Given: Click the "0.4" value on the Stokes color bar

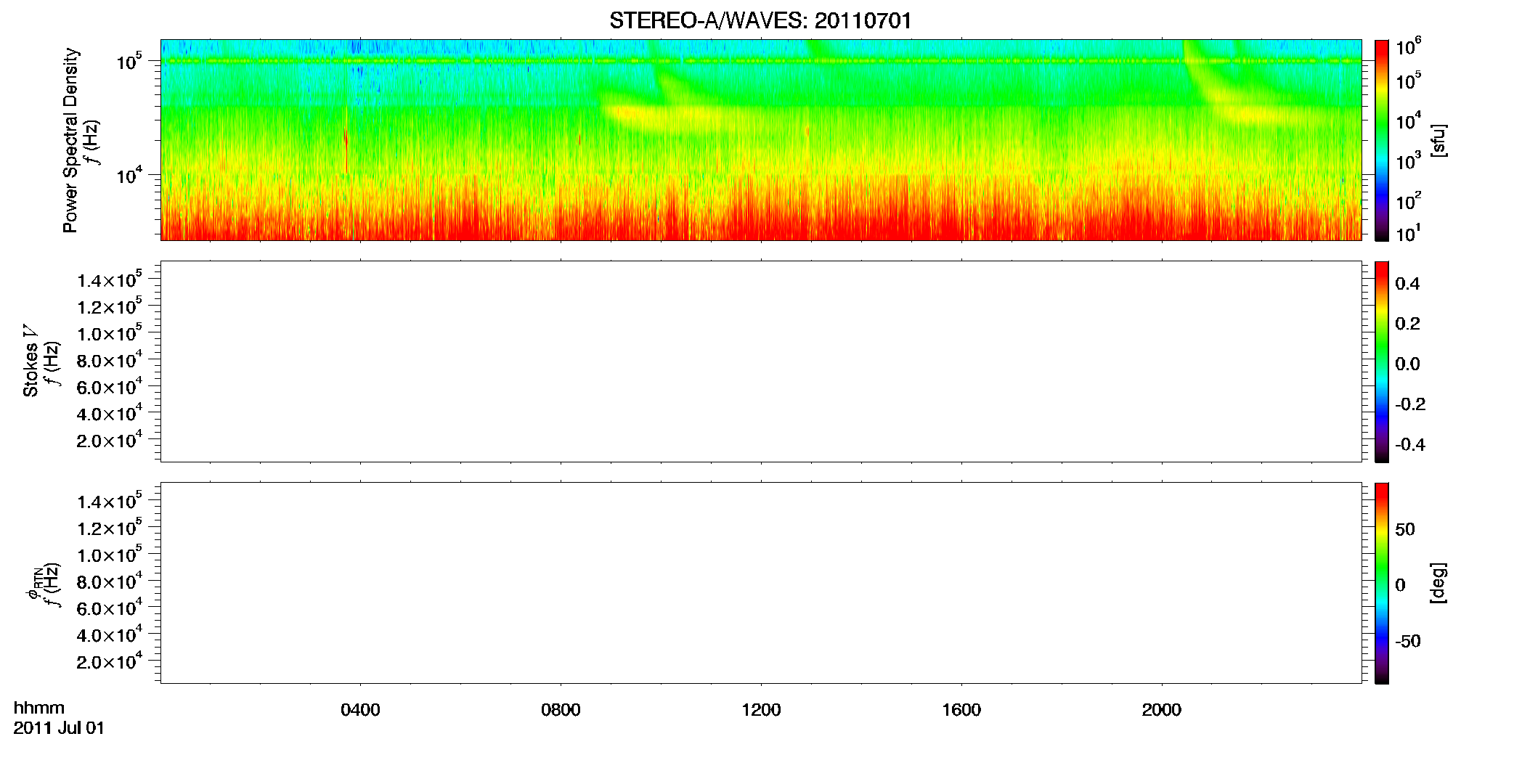Looking at the screenshot, I should coord(1407,284).
